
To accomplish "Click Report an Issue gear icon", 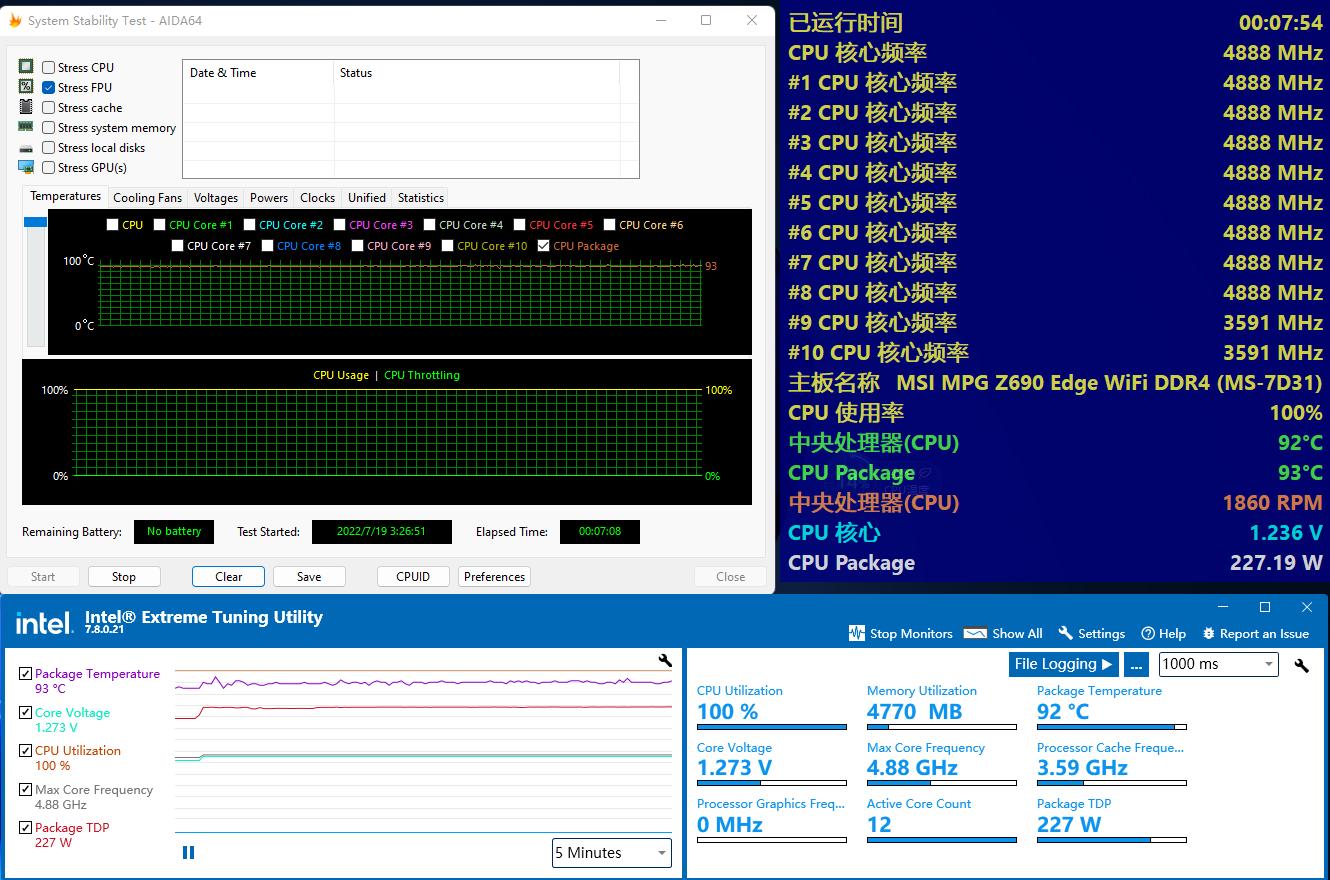I will (x=1209, y=633).
